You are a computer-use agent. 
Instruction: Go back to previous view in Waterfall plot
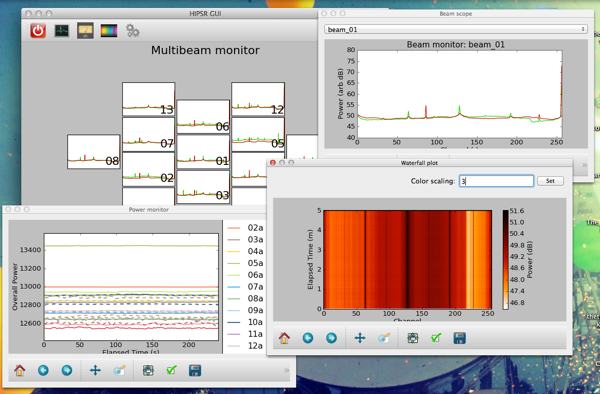click(x=308, y=338)
